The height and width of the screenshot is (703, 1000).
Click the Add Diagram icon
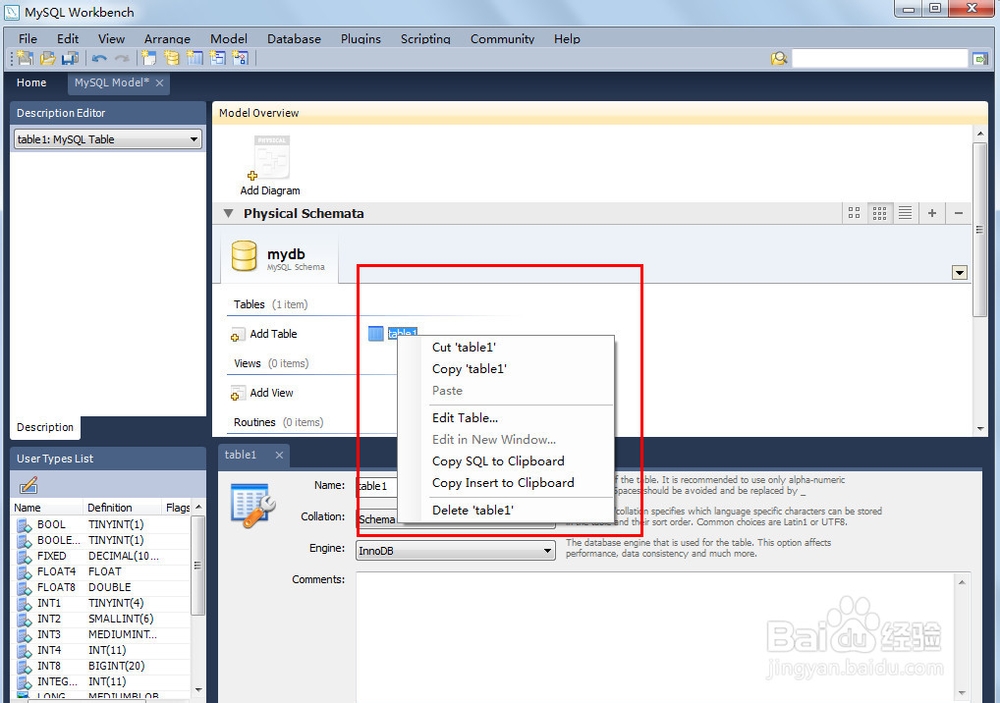tap(270, 158)
